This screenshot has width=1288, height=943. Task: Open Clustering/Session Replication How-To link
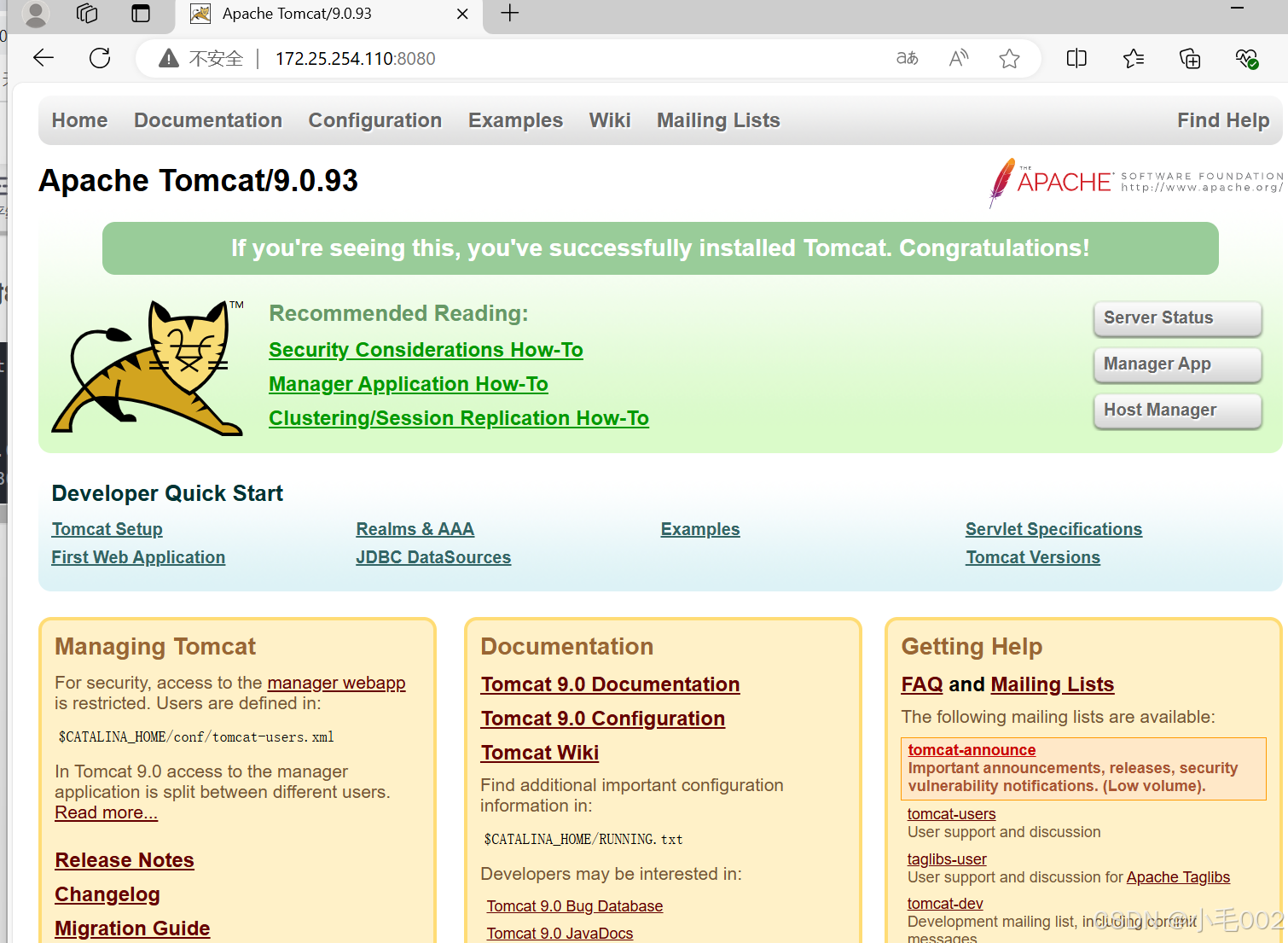point(459,418)
